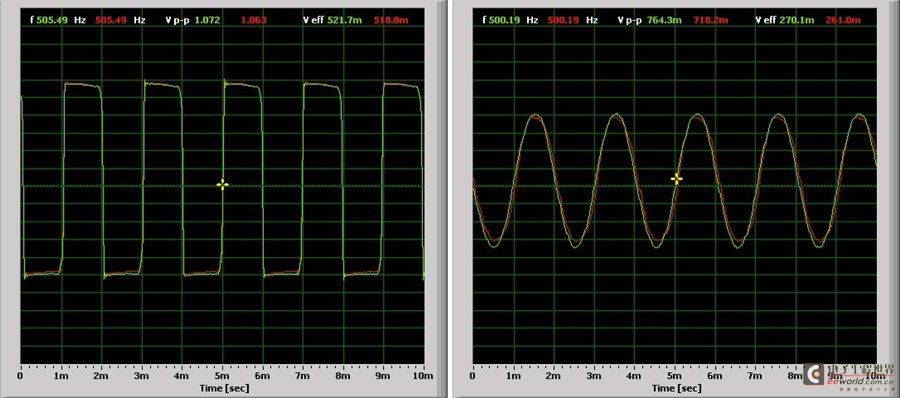Click green V p-p value 1.072
The height and width of the screenshot is (398, 900).
click(x=207, y=20)
